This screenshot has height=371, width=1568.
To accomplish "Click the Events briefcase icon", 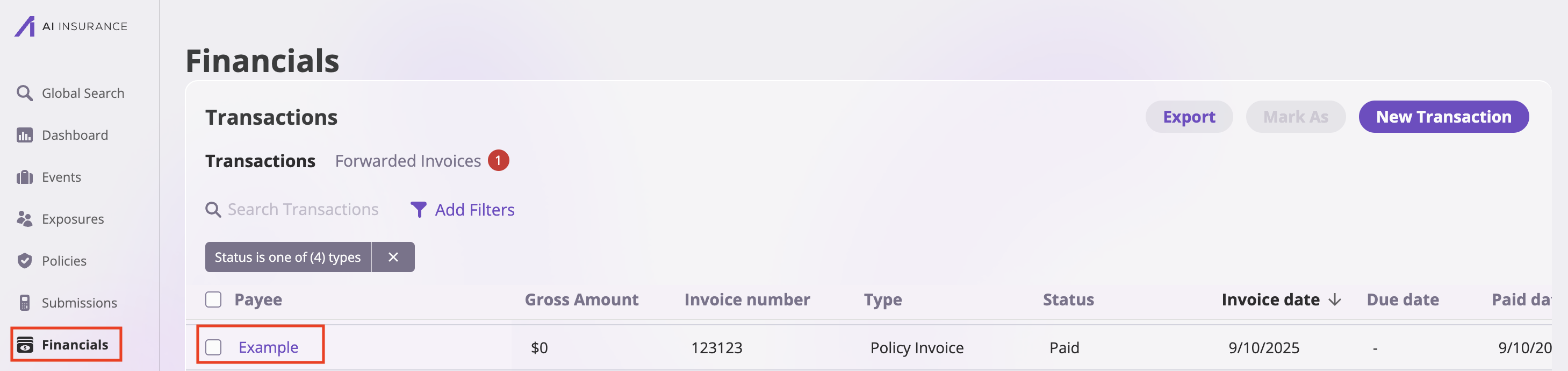I will [24, 177].
